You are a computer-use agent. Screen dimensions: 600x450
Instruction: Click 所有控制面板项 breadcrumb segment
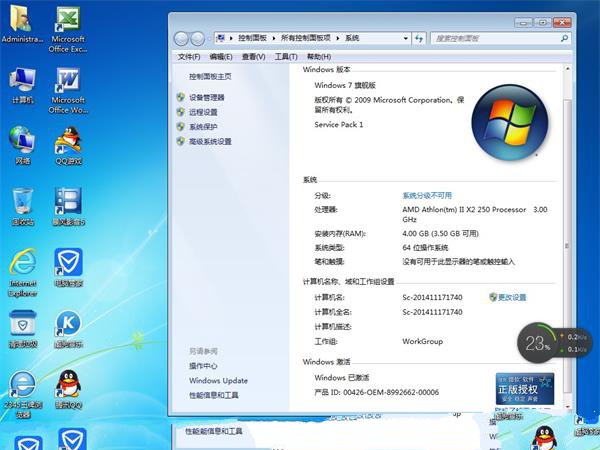click(x=305, y=38)
